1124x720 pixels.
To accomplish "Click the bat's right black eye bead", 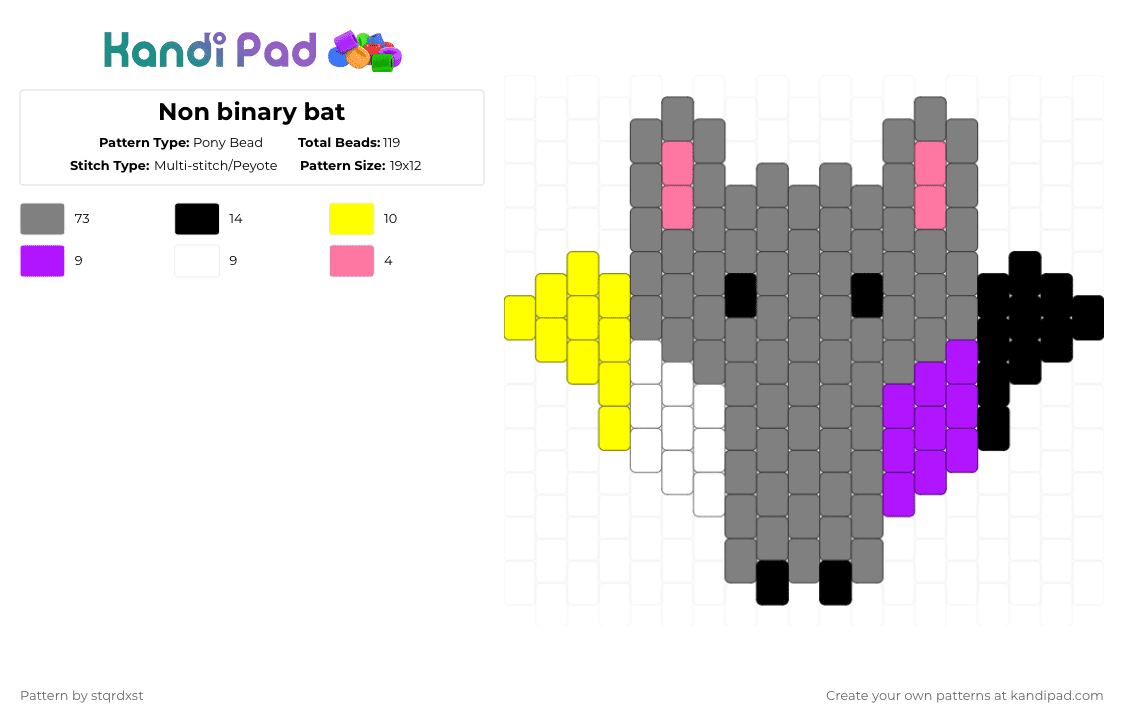I will click(867, 295).
